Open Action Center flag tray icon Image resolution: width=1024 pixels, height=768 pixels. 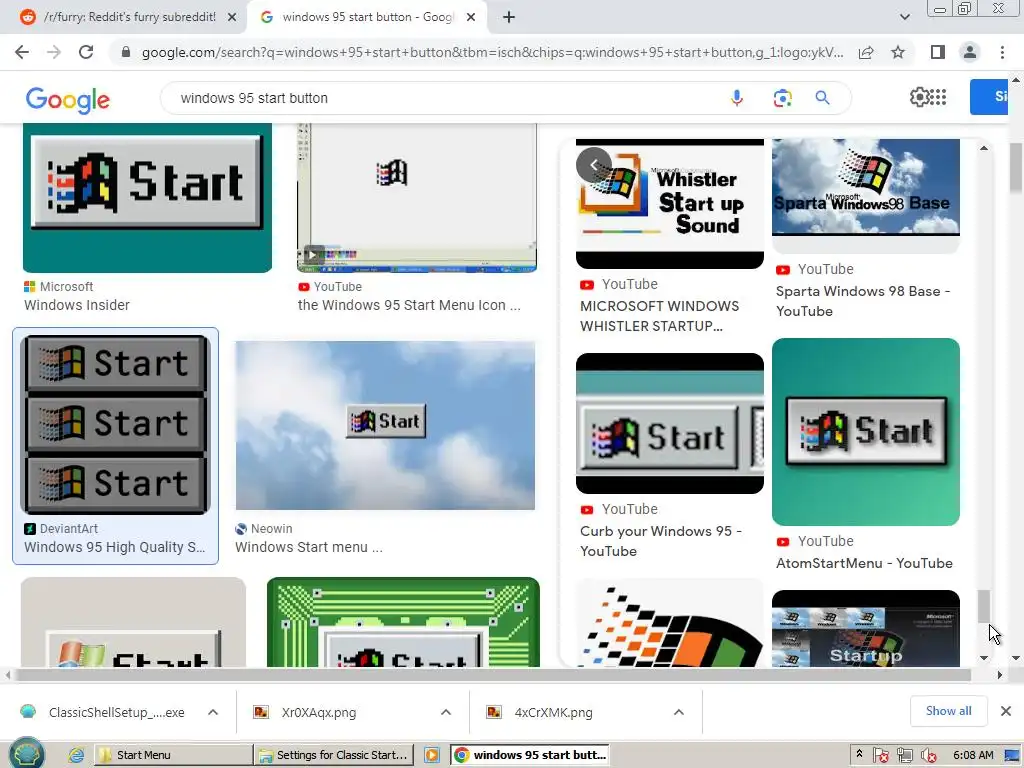880,756
